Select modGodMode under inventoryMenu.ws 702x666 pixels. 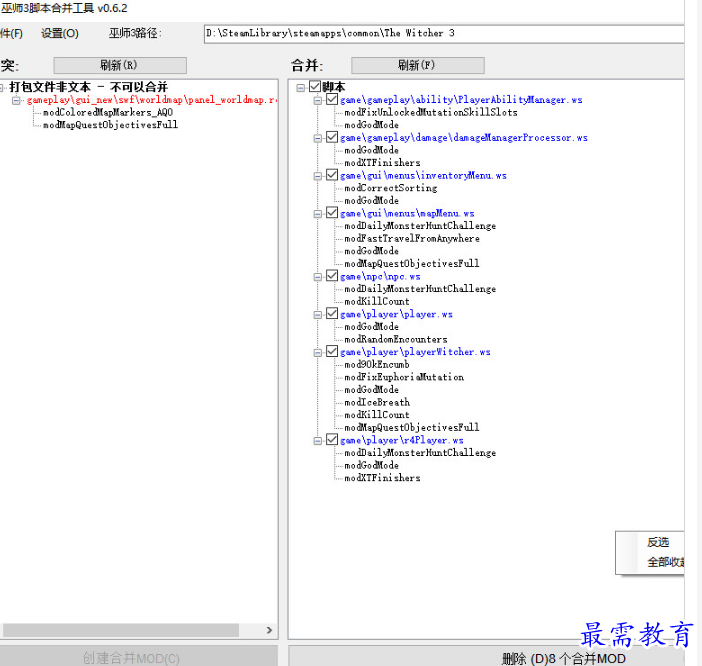pyautogui.click(x=372, y=201)
